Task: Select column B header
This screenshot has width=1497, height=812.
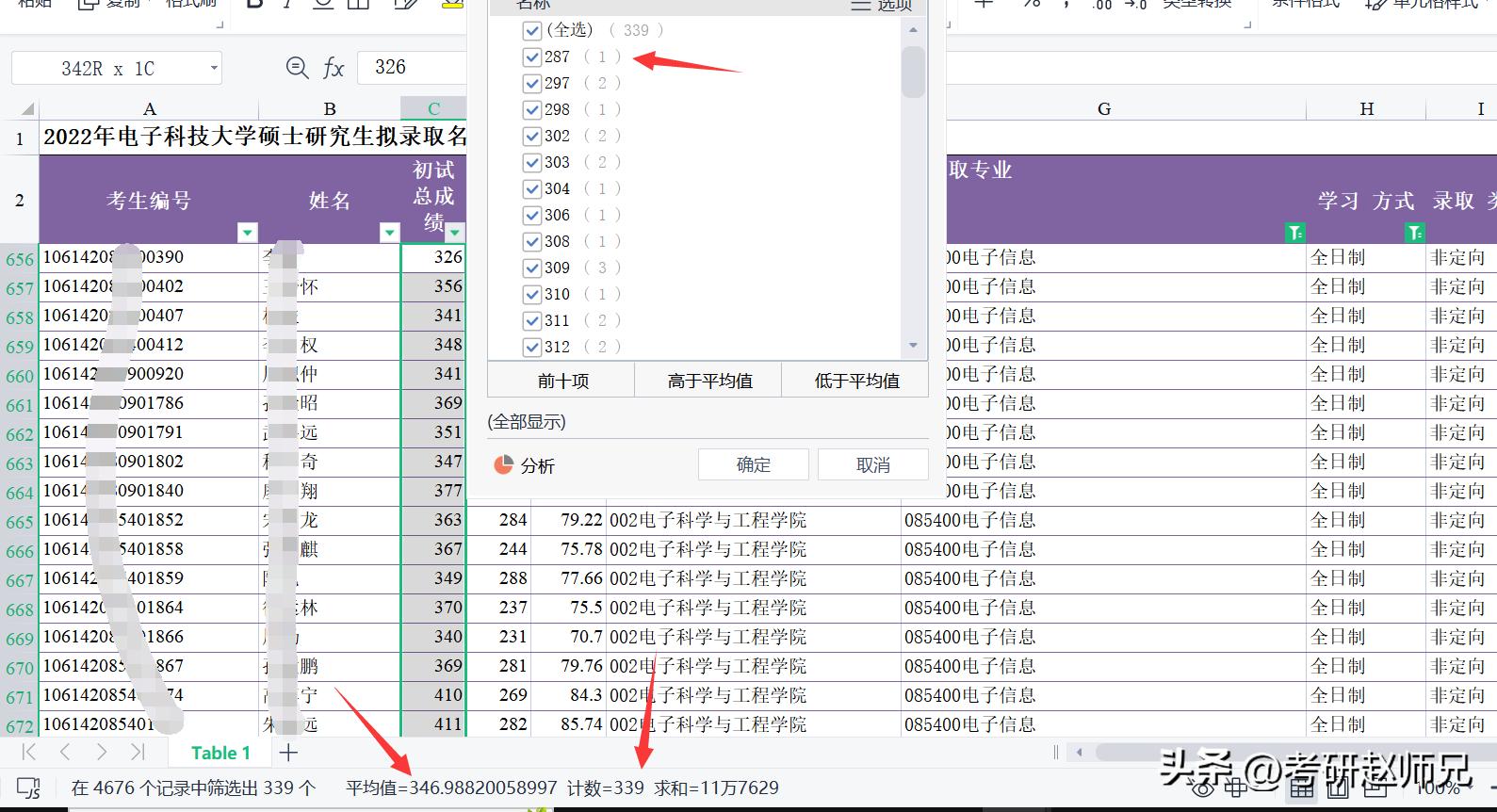Action: click(x=330, y=108)
